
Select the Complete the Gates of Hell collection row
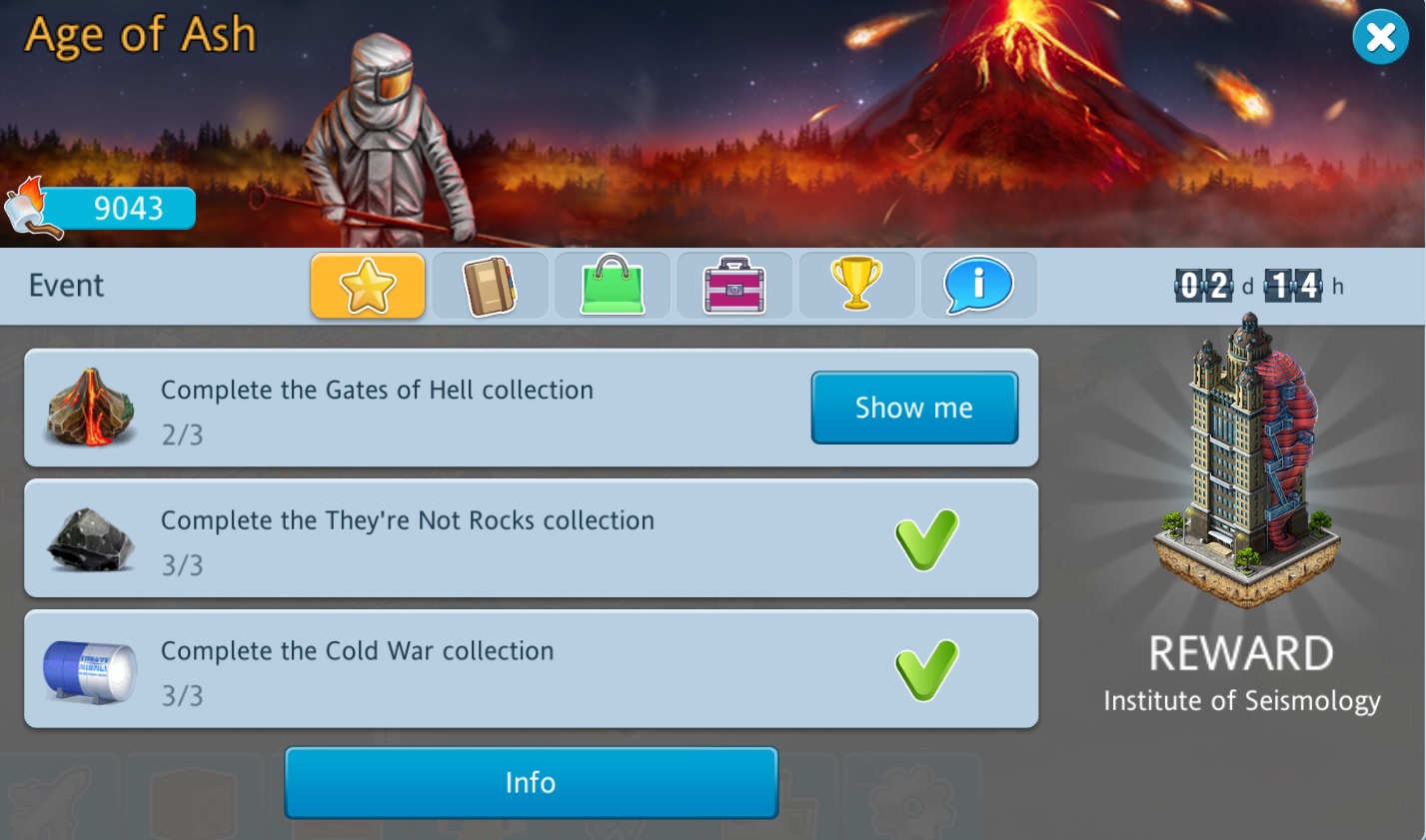pyautogui.click(x=532, y=408)
